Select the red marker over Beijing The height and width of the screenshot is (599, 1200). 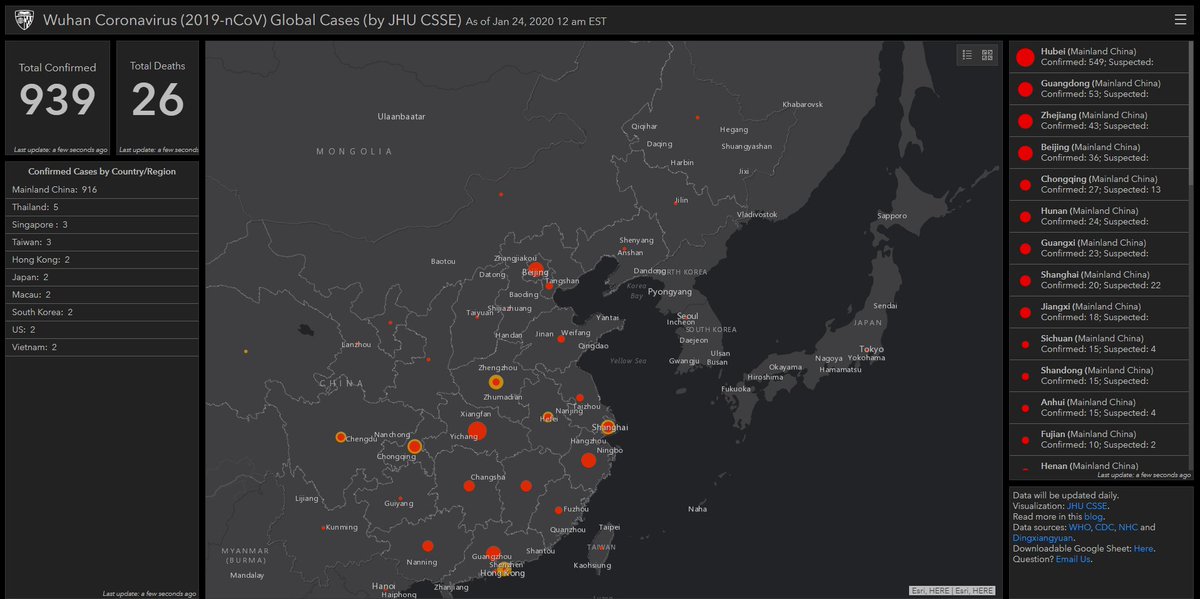click(x=536, y=269)
